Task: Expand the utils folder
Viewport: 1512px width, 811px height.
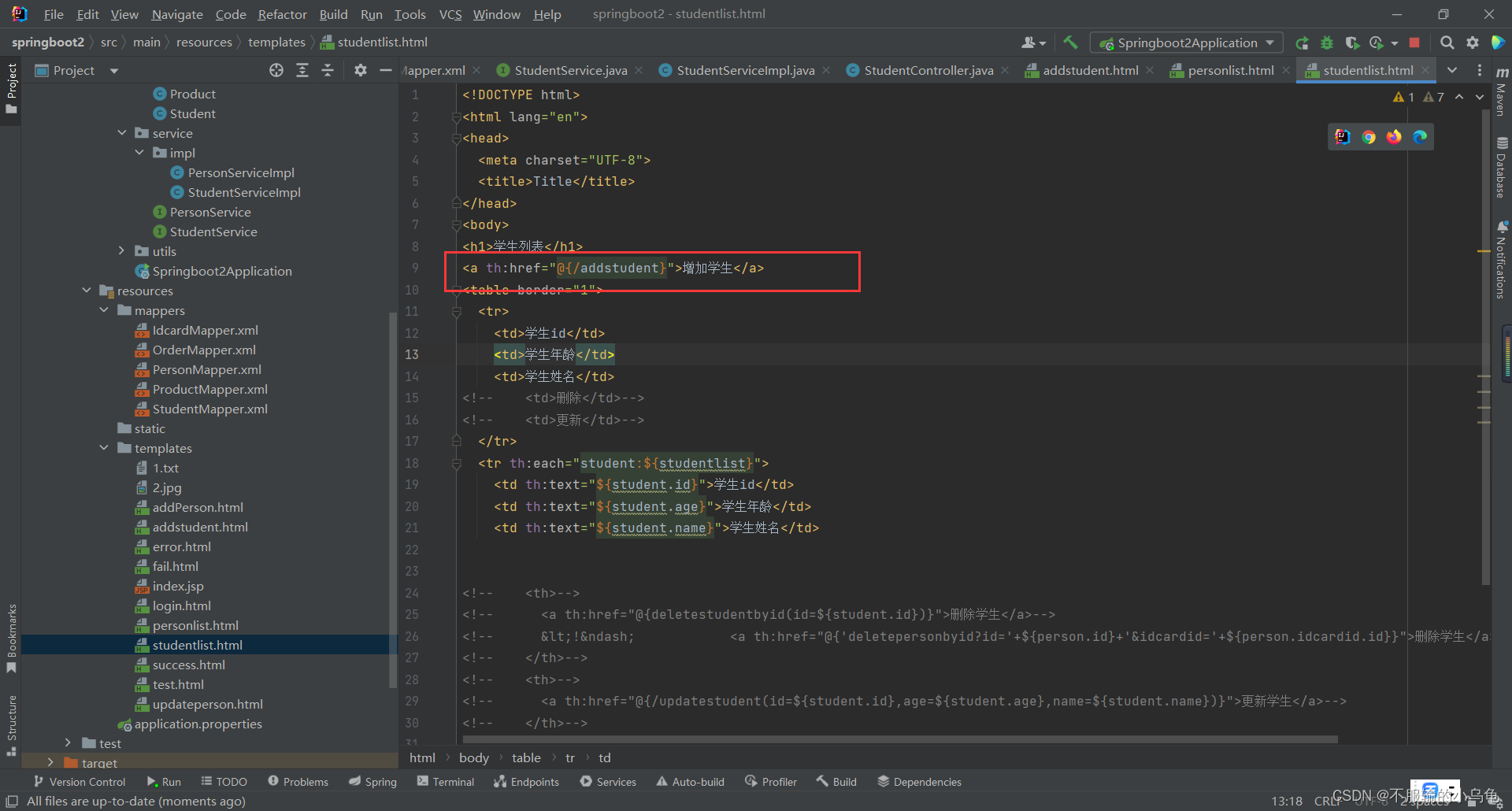Action: (122, 251)
